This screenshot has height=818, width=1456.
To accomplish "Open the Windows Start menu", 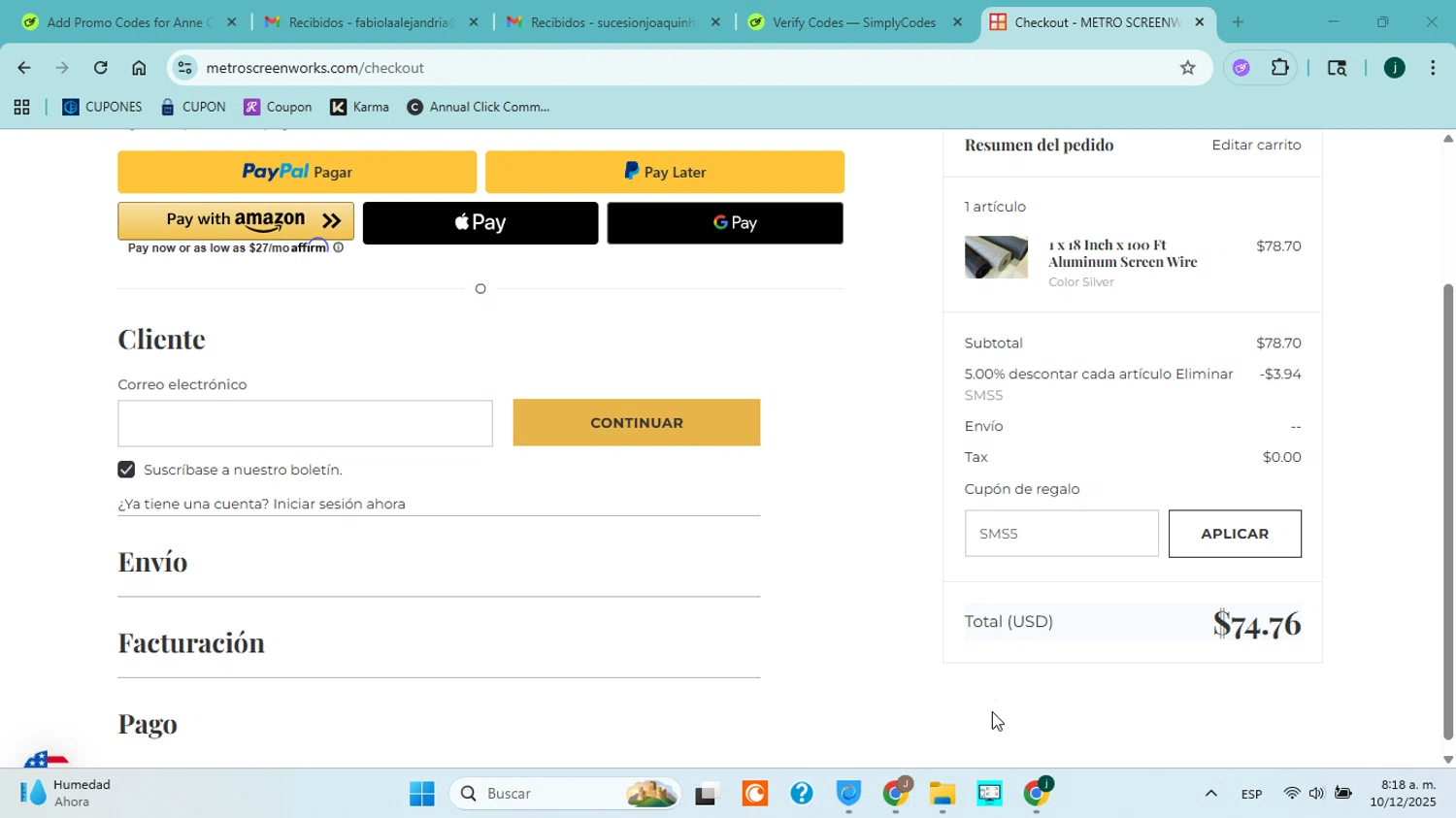I will pos(422,794).
